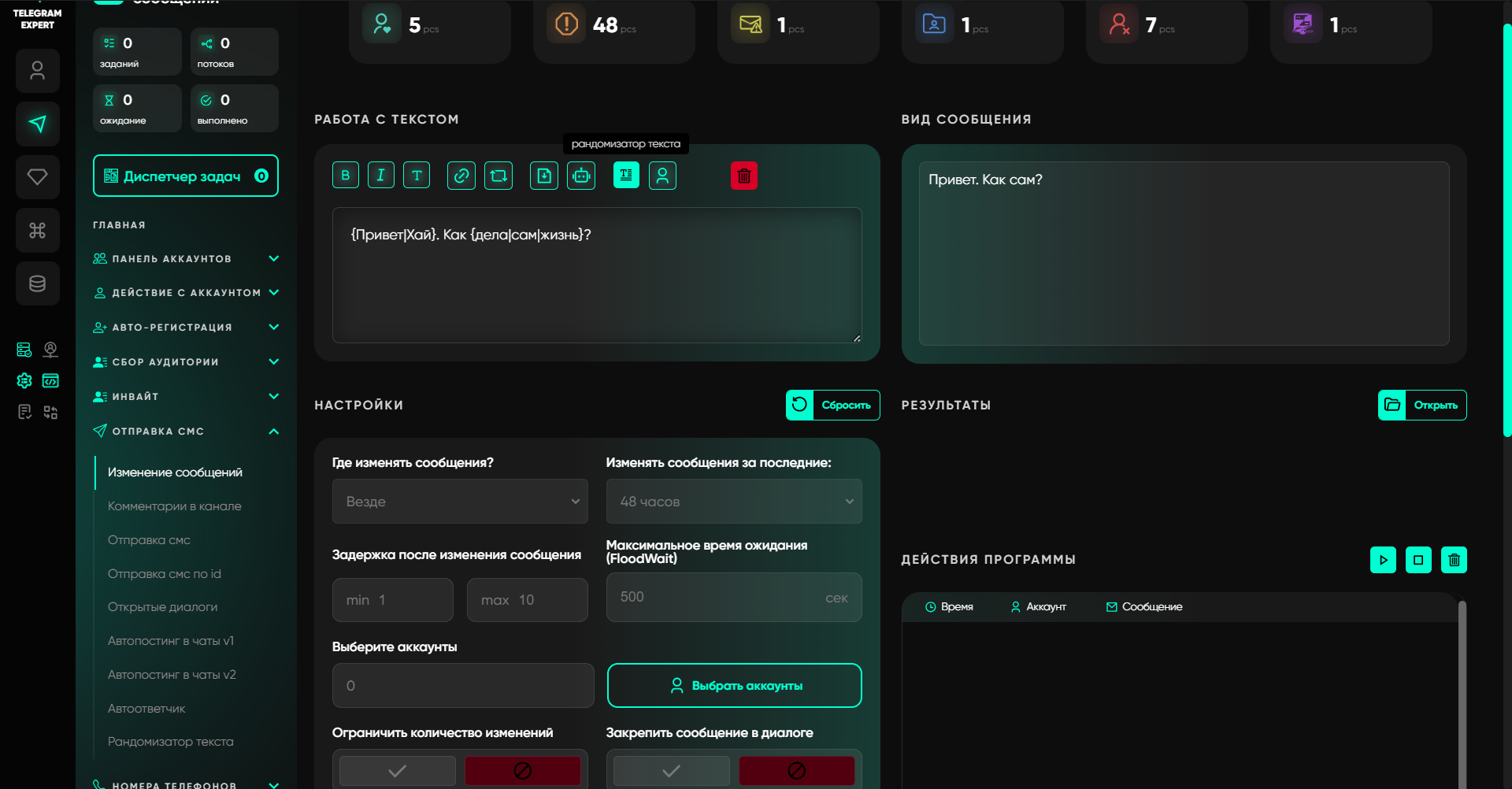
Task: Click the 'Сбросить' reset settings button
Action: (x=832, y=406)
